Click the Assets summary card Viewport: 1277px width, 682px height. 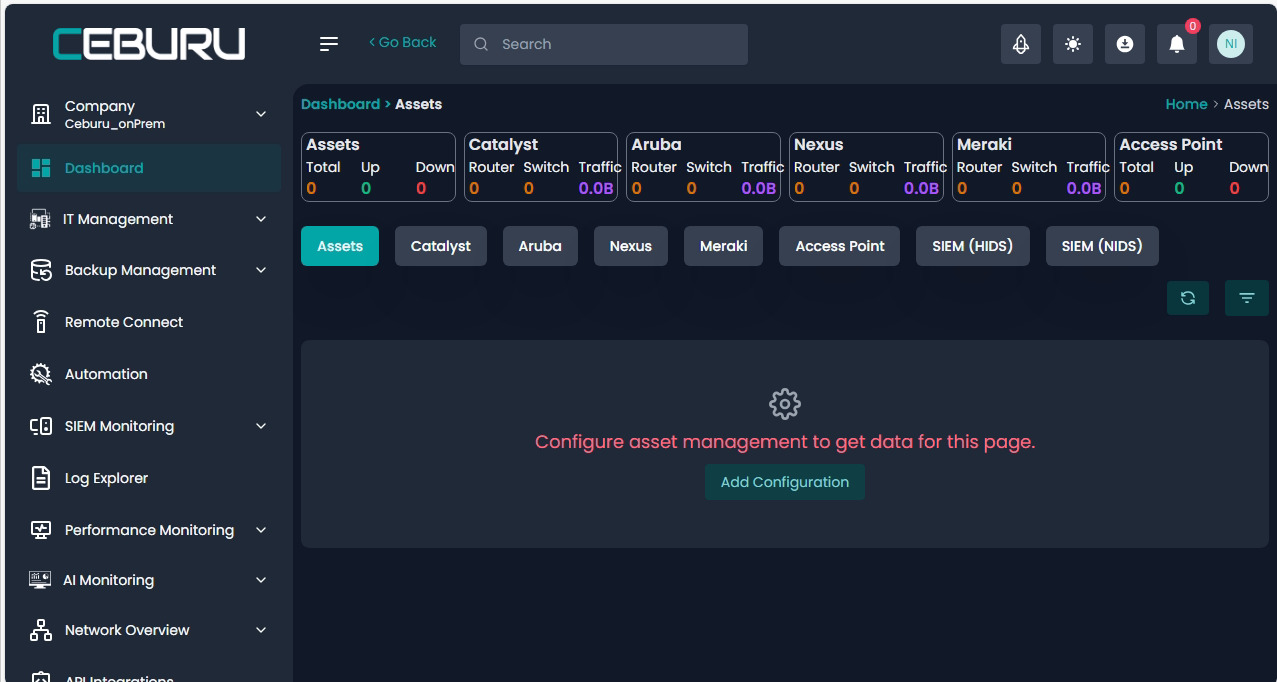[378, 167]
